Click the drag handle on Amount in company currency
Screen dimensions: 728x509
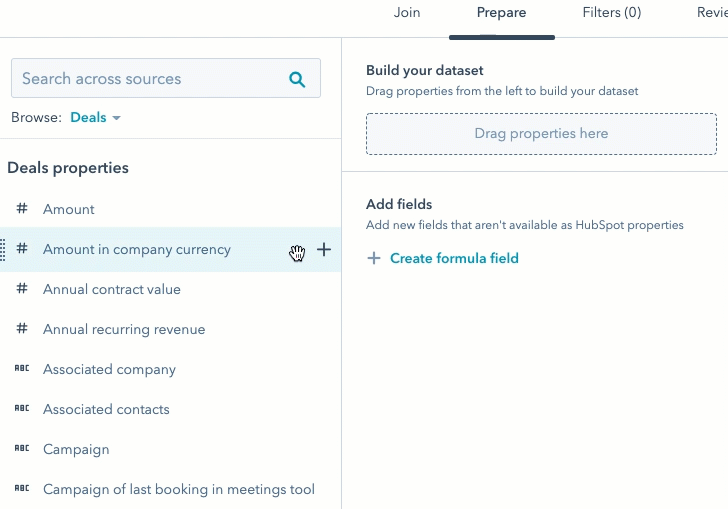(4, 250)
